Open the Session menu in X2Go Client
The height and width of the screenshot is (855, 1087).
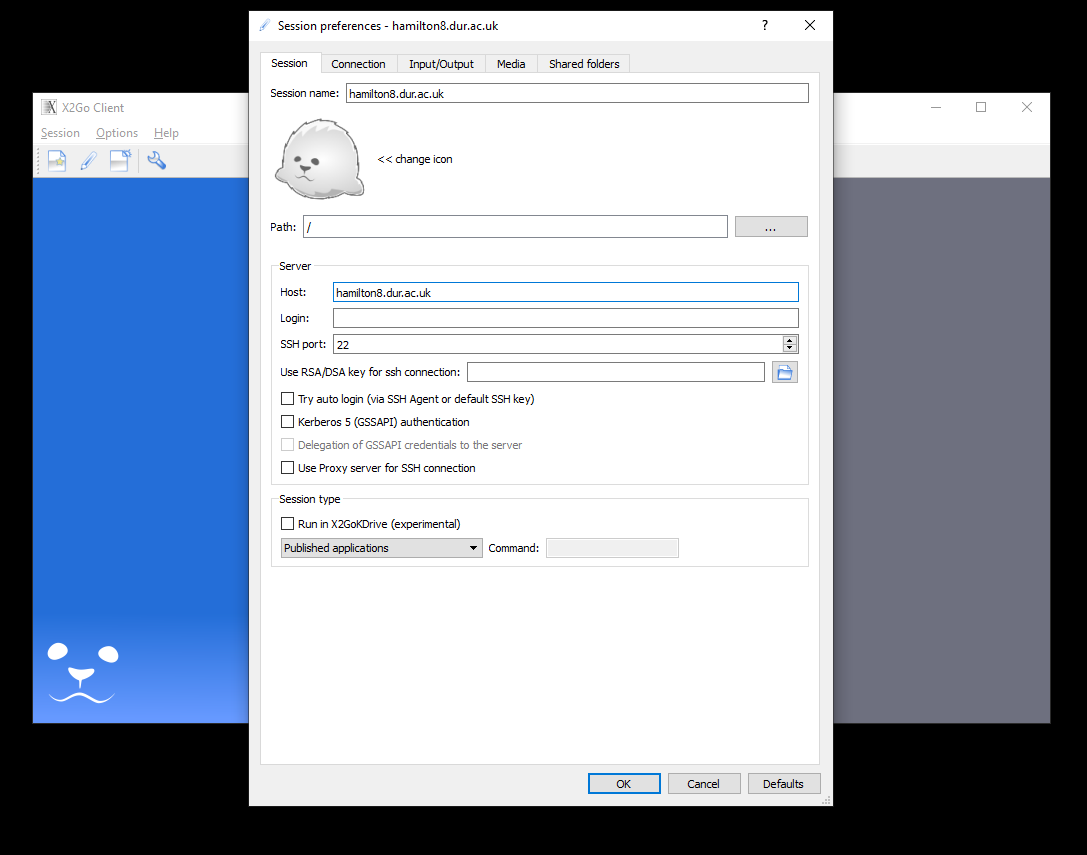(x=60, y=132)
